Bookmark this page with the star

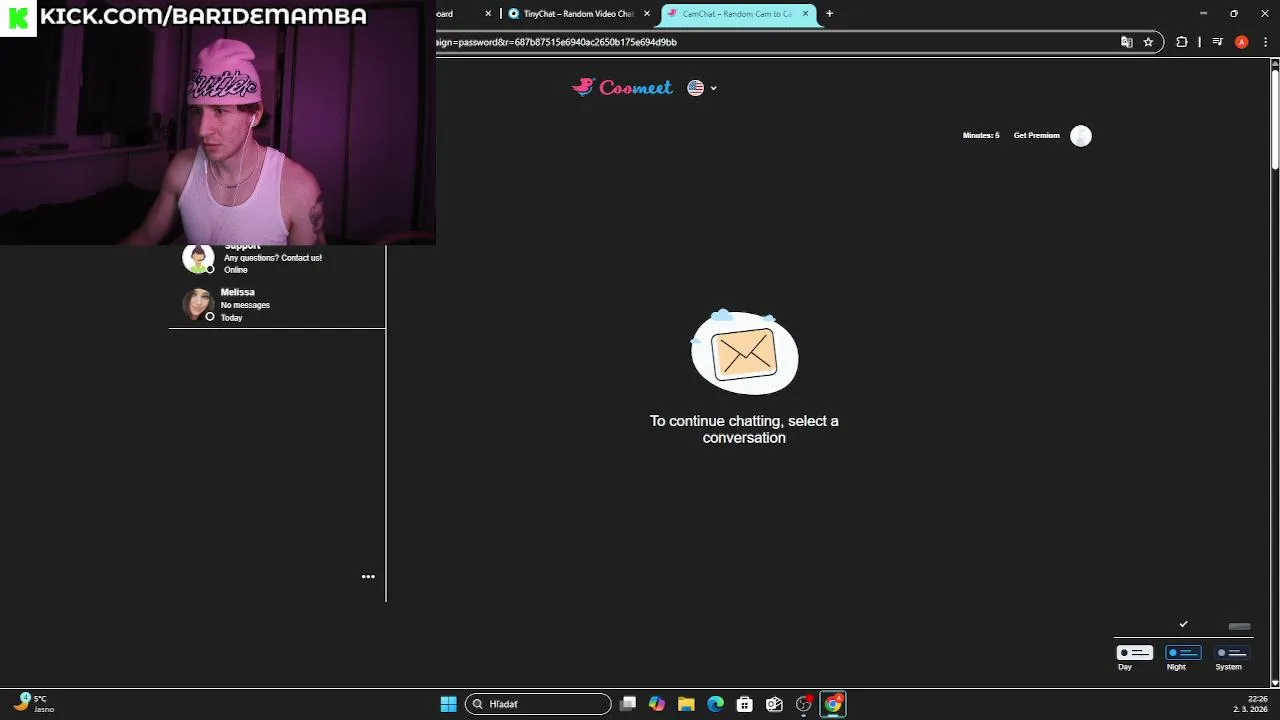(1148, 42)
